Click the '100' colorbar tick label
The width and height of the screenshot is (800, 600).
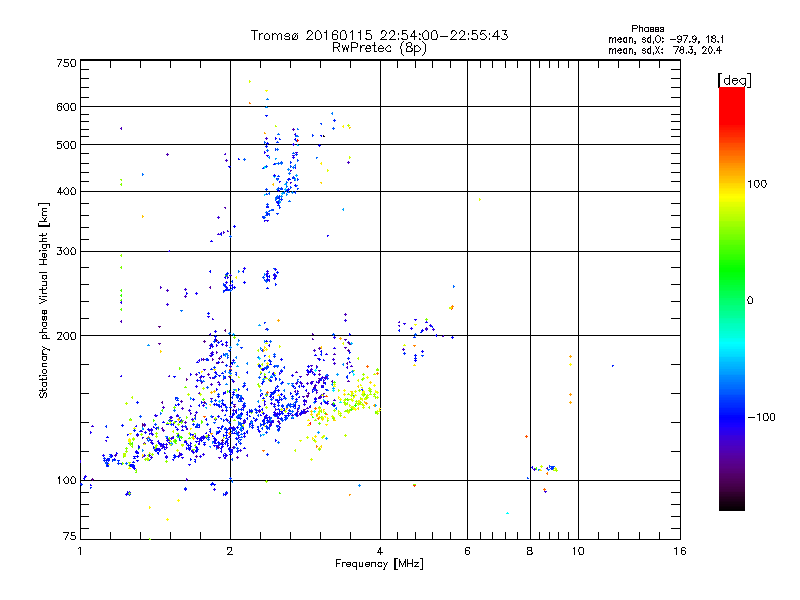click(757, 184)
